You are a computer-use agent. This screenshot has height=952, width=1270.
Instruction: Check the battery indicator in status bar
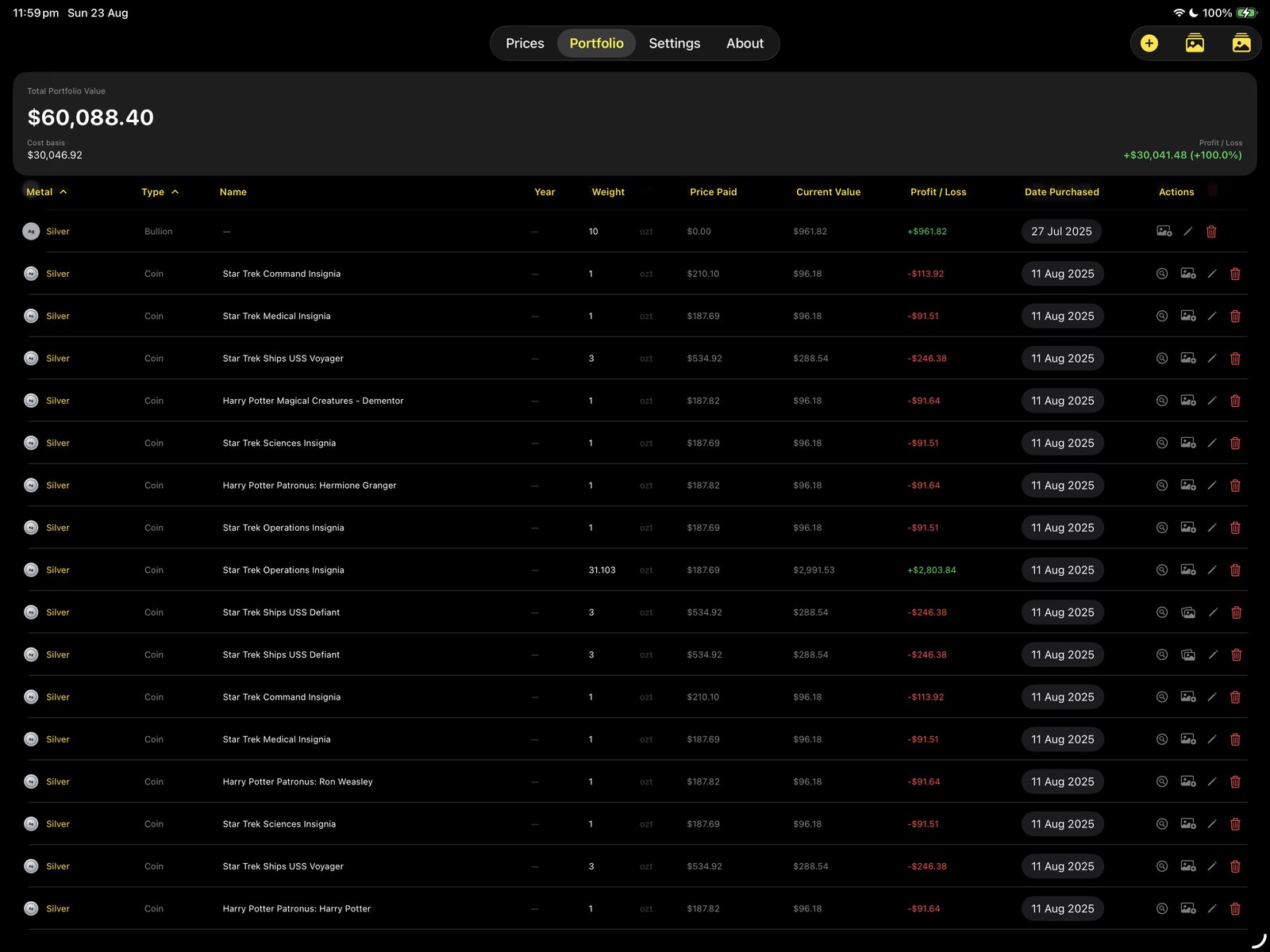1247,13
